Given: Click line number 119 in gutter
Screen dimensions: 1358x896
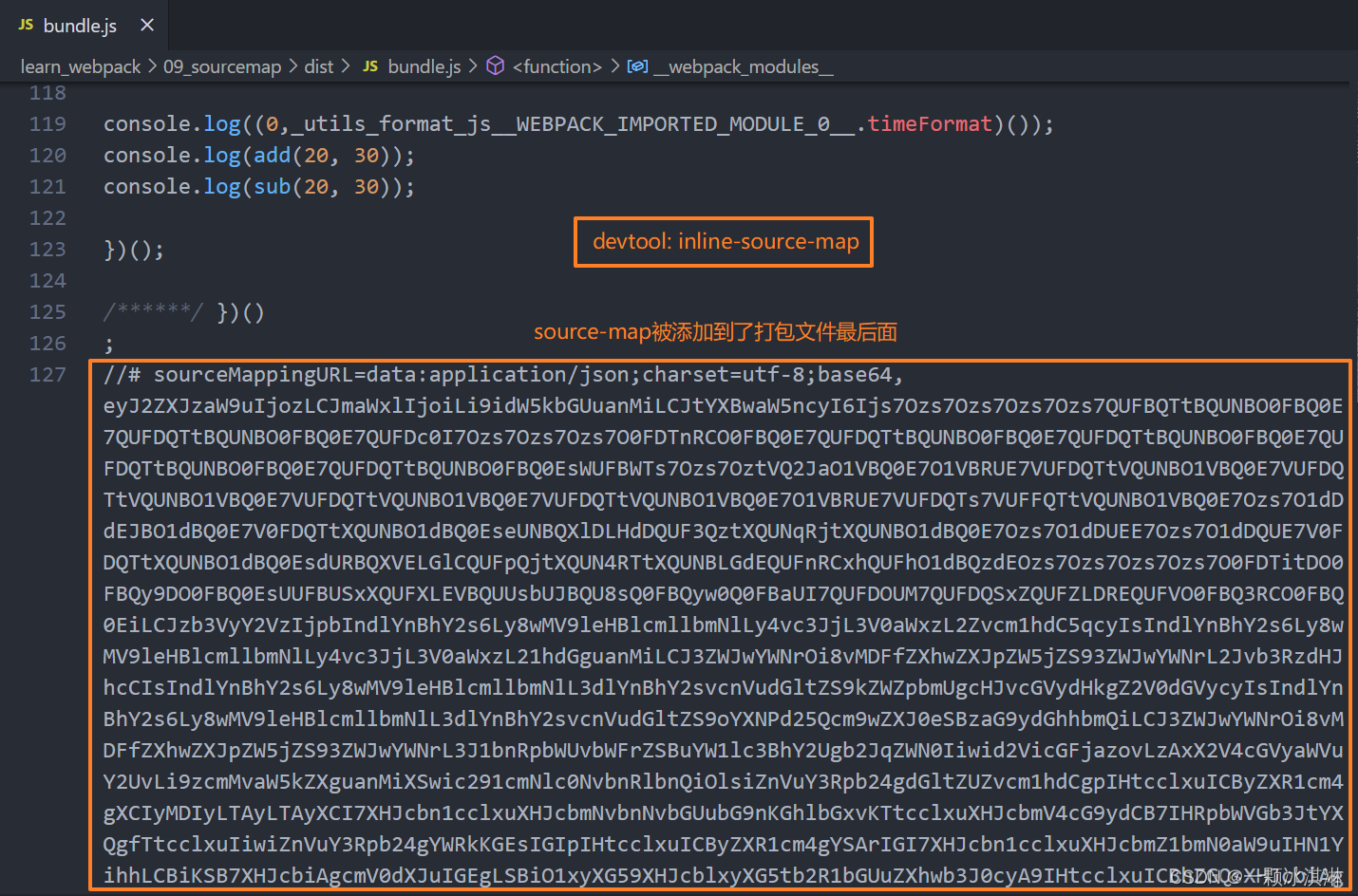Looking at the screenshot, I should point(47,124).
